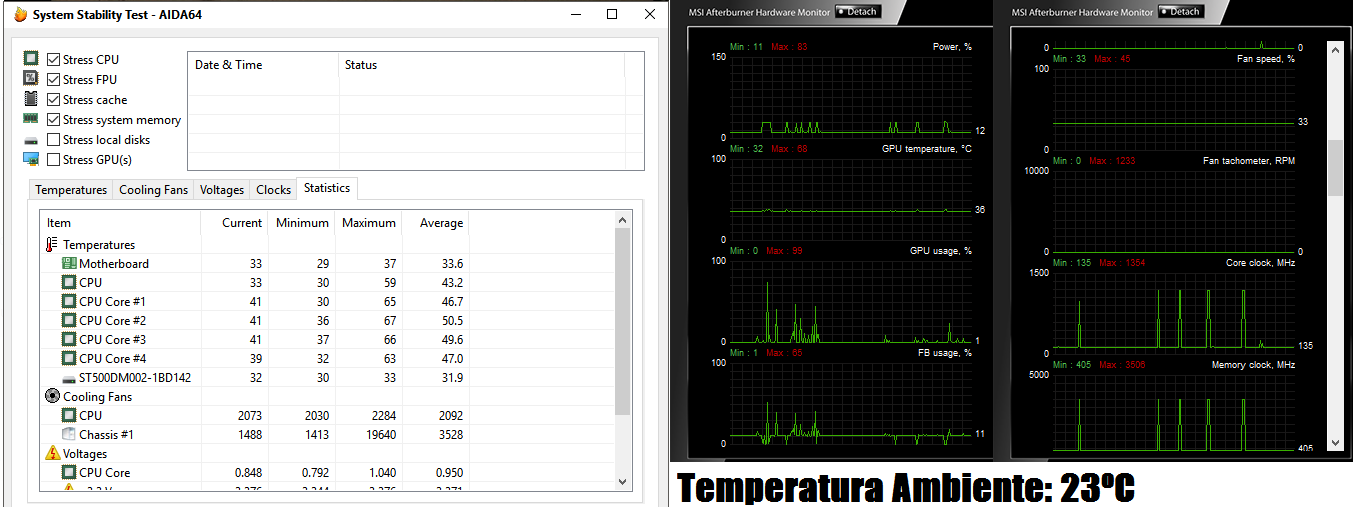This screenshot has width=1355, height=507.
Task: Click the AIDA64 flame icon in title bar
Action: [x=20, y=15]
